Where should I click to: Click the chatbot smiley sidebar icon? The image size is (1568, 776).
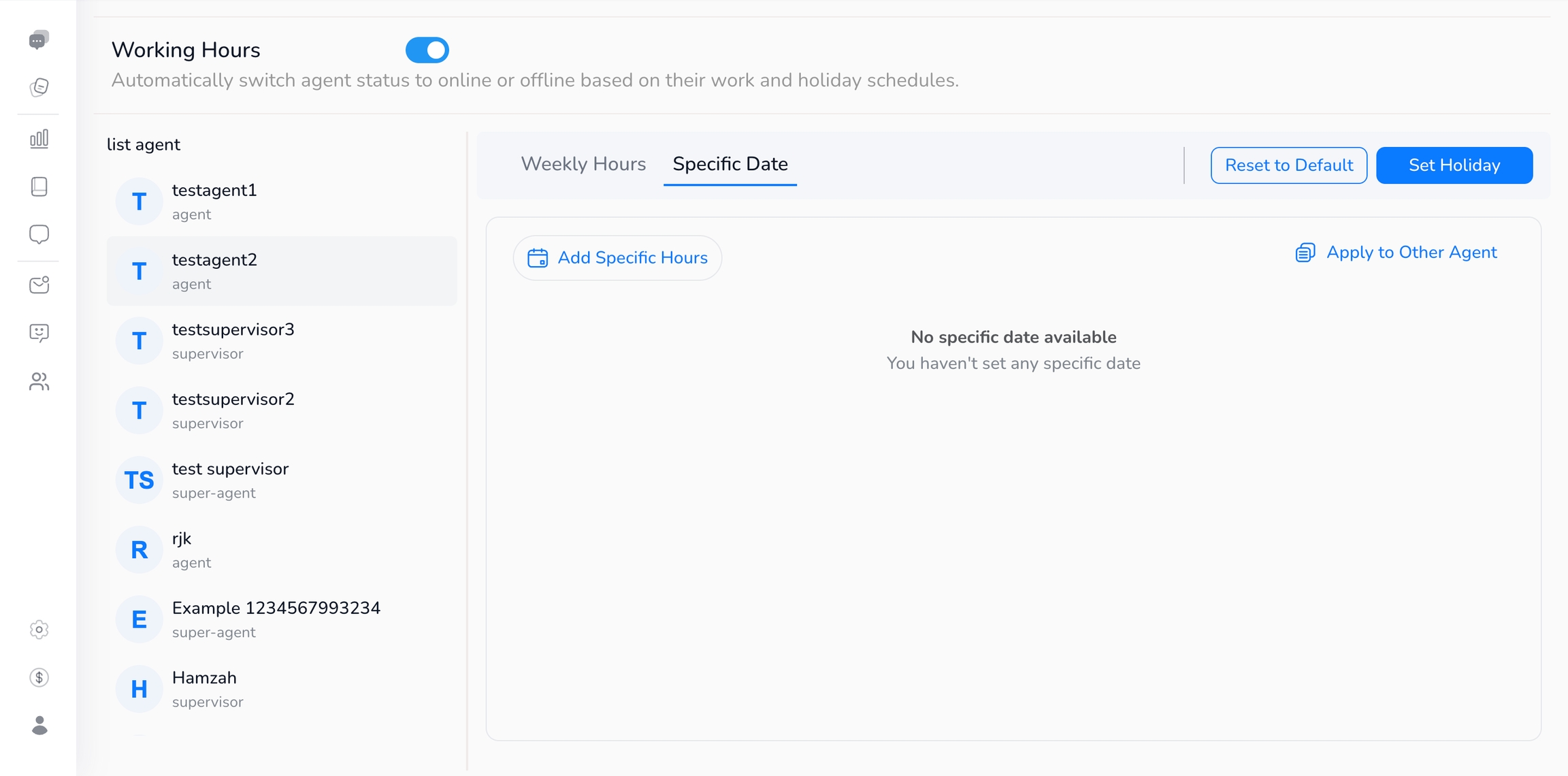pyautogui.click(x=39, y=333)
